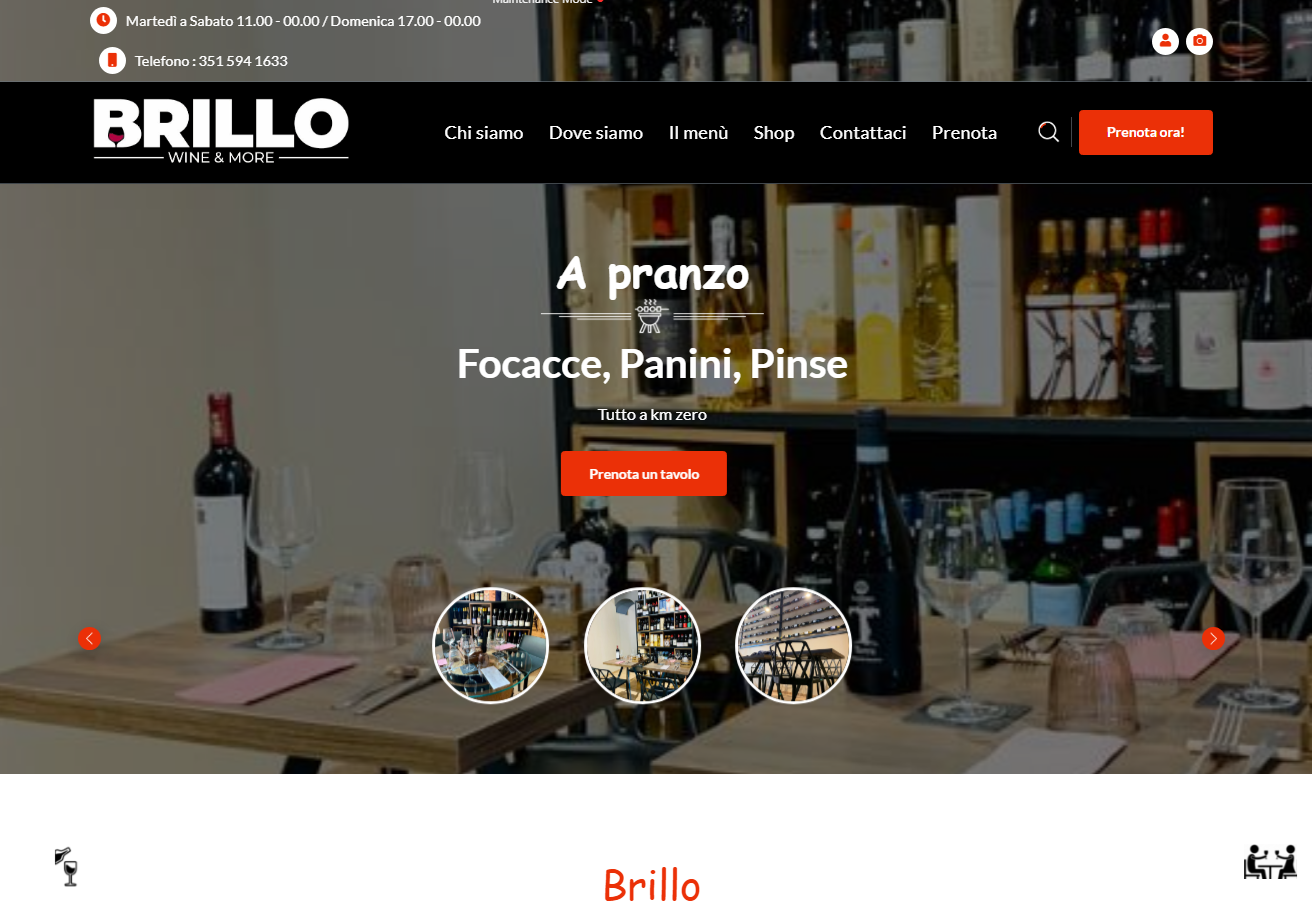Click the wine pouring icon at bottom left

click(67, 867)
